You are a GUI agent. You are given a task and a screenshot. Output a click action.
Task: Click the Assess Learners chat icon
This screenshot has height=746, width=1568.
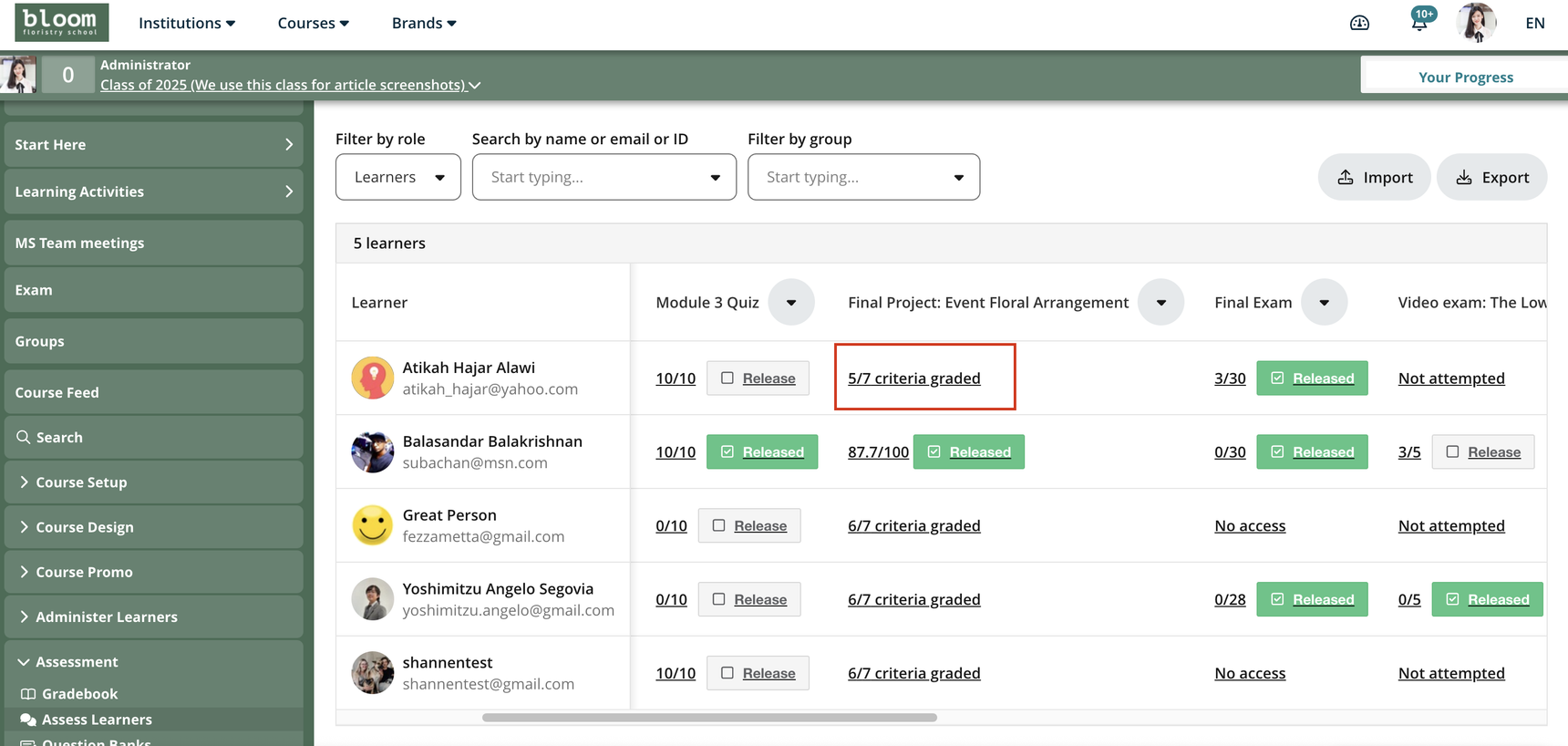pyautogui.click(x=28, y=720)
